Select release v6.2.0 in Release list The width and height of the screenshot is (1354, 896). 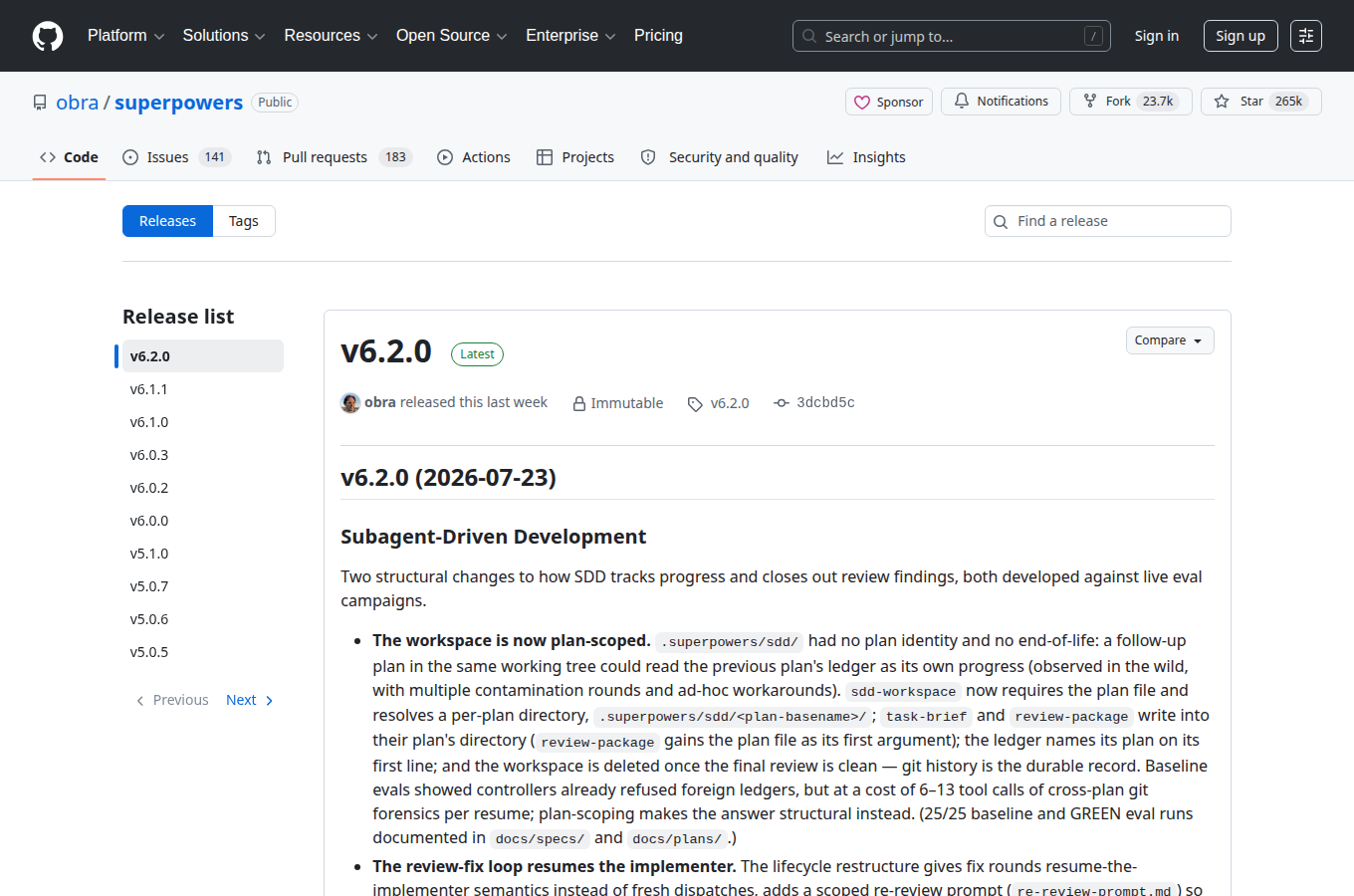coord(203,356)
